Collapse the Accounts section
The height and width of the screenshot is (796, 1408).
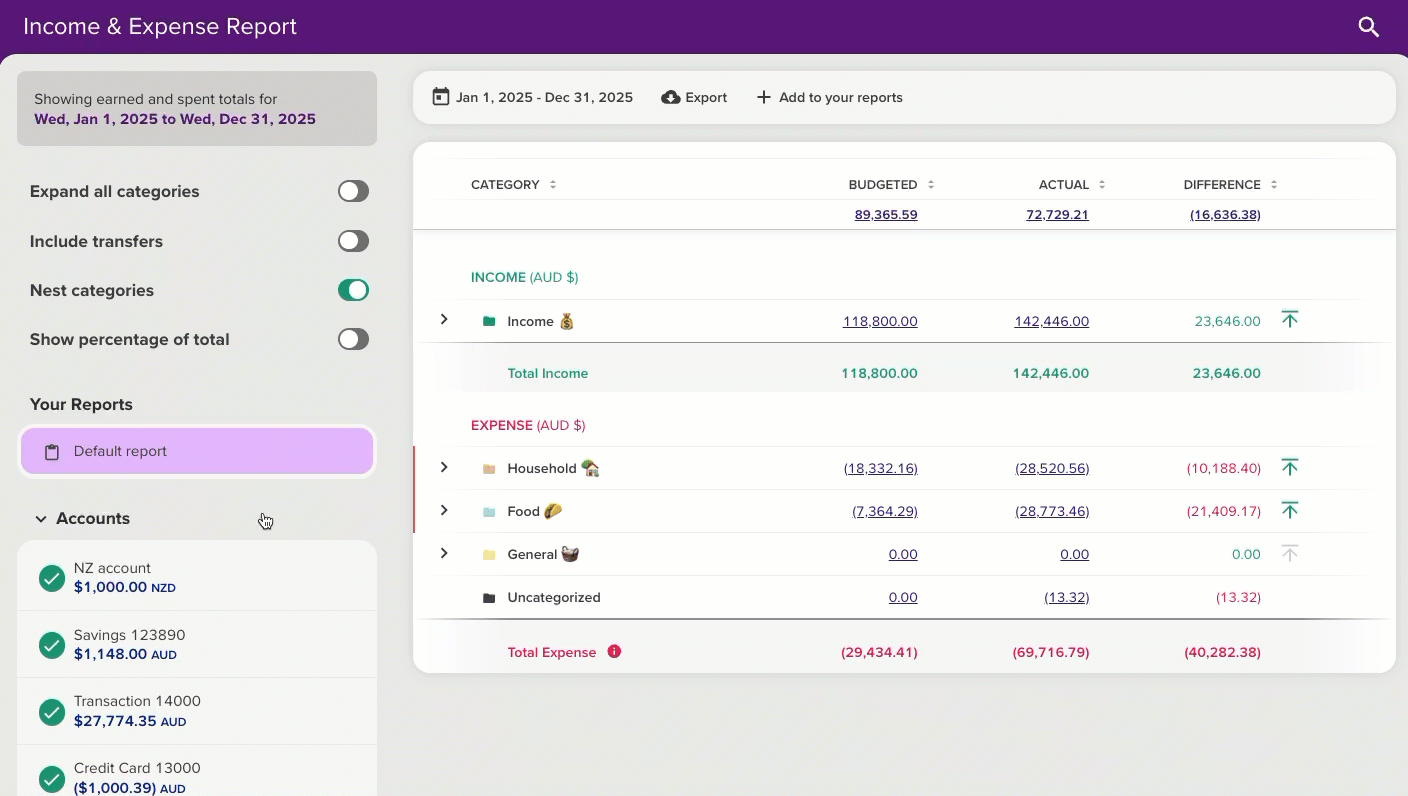click(41, 519)
